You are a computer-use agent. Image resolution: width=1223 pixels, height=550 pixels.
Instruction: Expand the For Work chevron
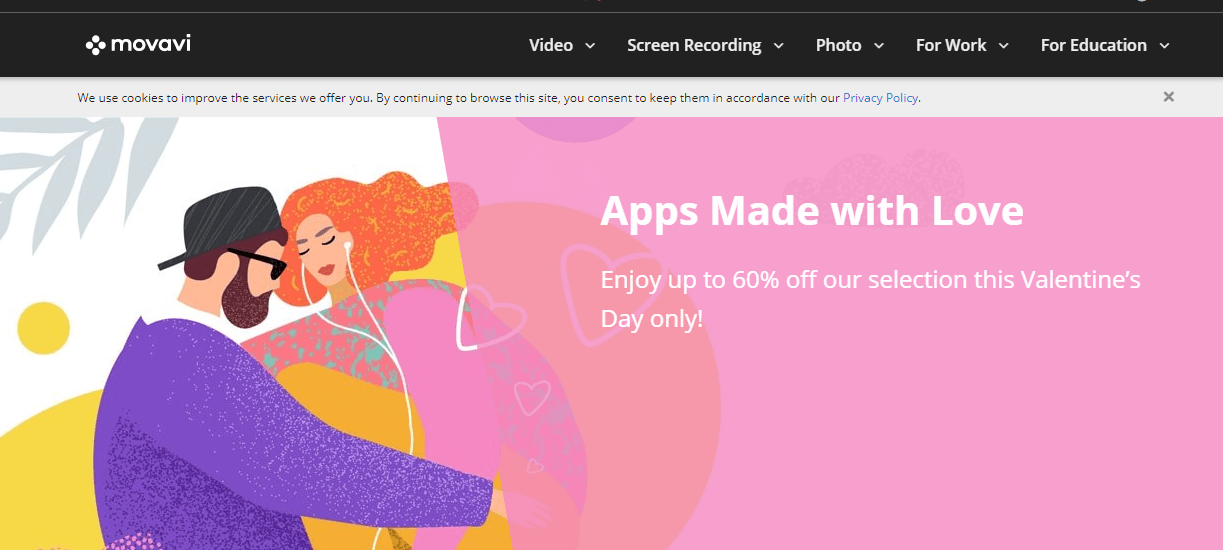(1003, 46)
